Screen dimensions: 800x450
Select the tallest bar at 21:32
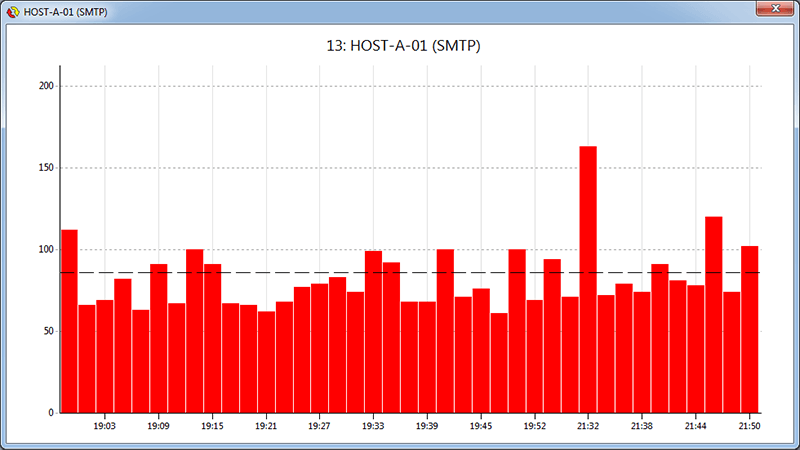pos(588,280)
